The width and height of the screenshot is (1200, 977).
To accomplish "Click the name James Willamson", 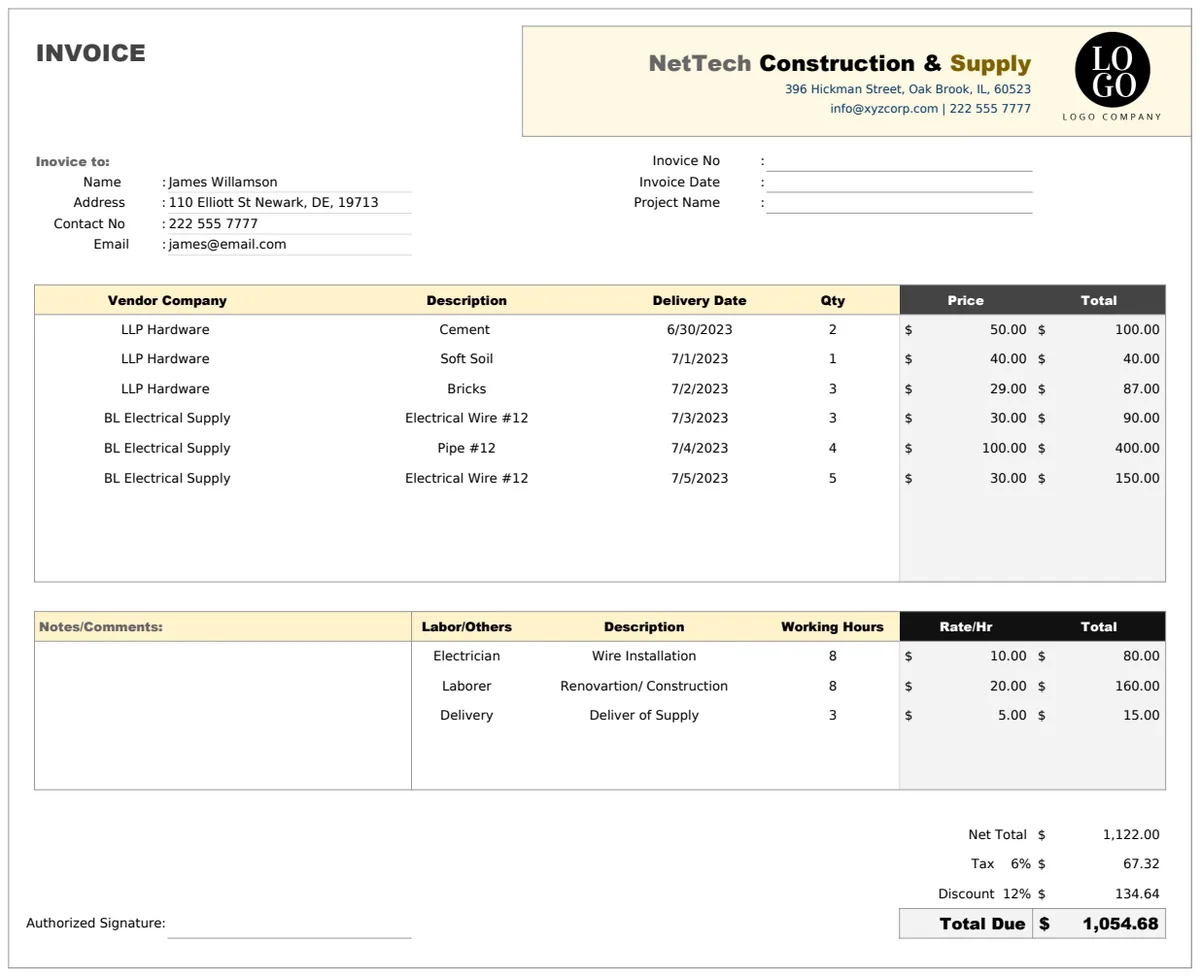I will pos(223,182).
